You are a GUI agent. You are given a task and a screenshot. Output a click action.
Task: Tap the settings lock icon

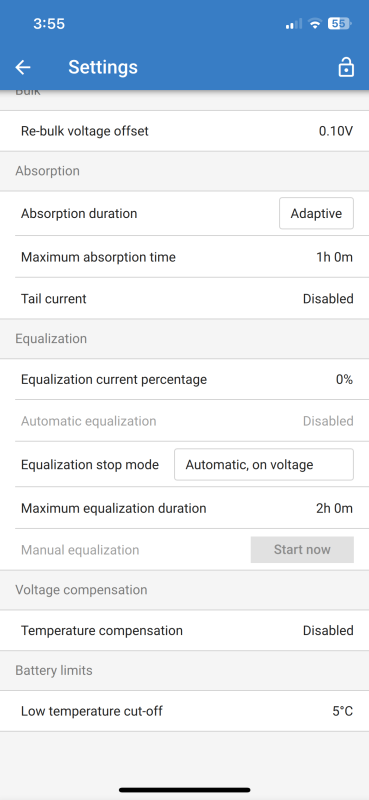click(346, 67)
